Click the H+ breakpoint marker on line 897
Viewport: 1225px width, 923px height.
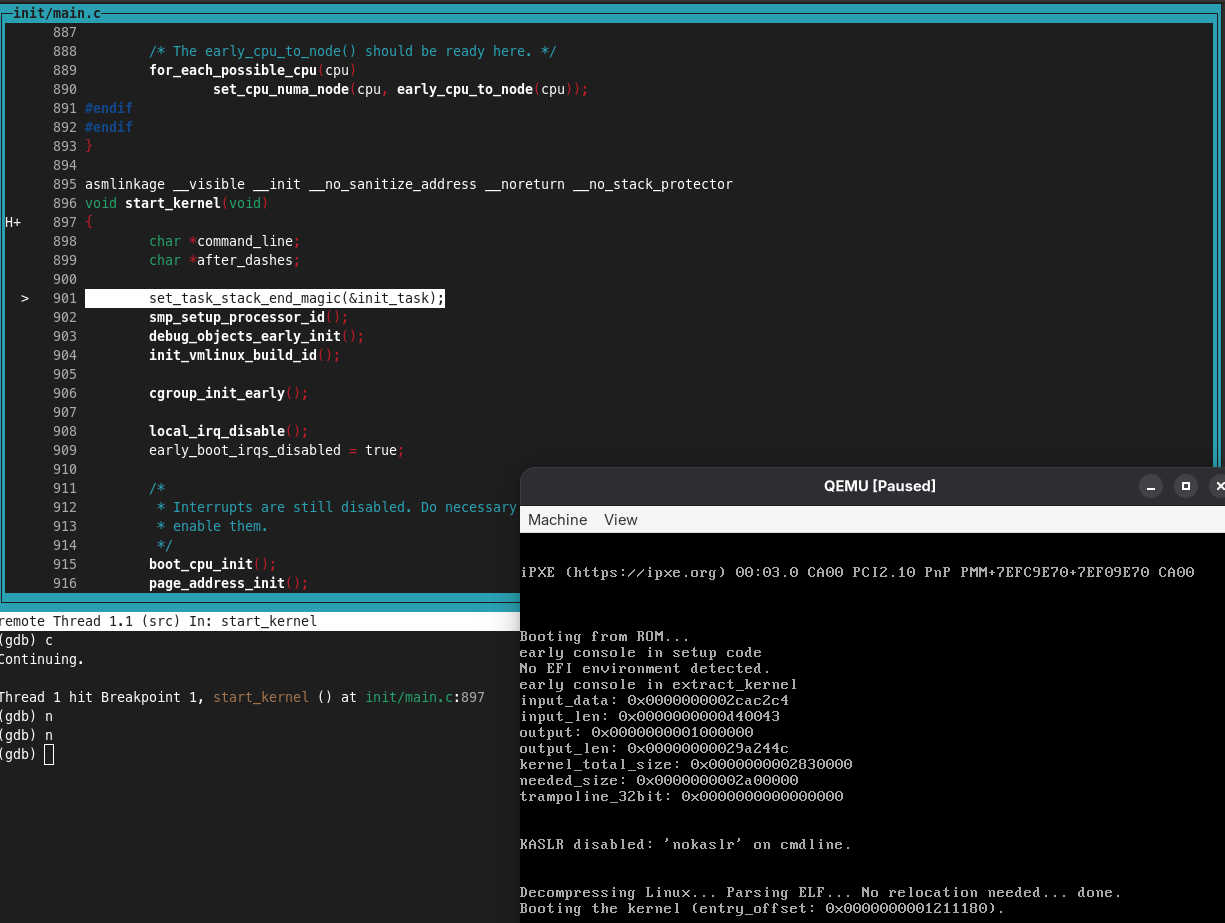13,222
